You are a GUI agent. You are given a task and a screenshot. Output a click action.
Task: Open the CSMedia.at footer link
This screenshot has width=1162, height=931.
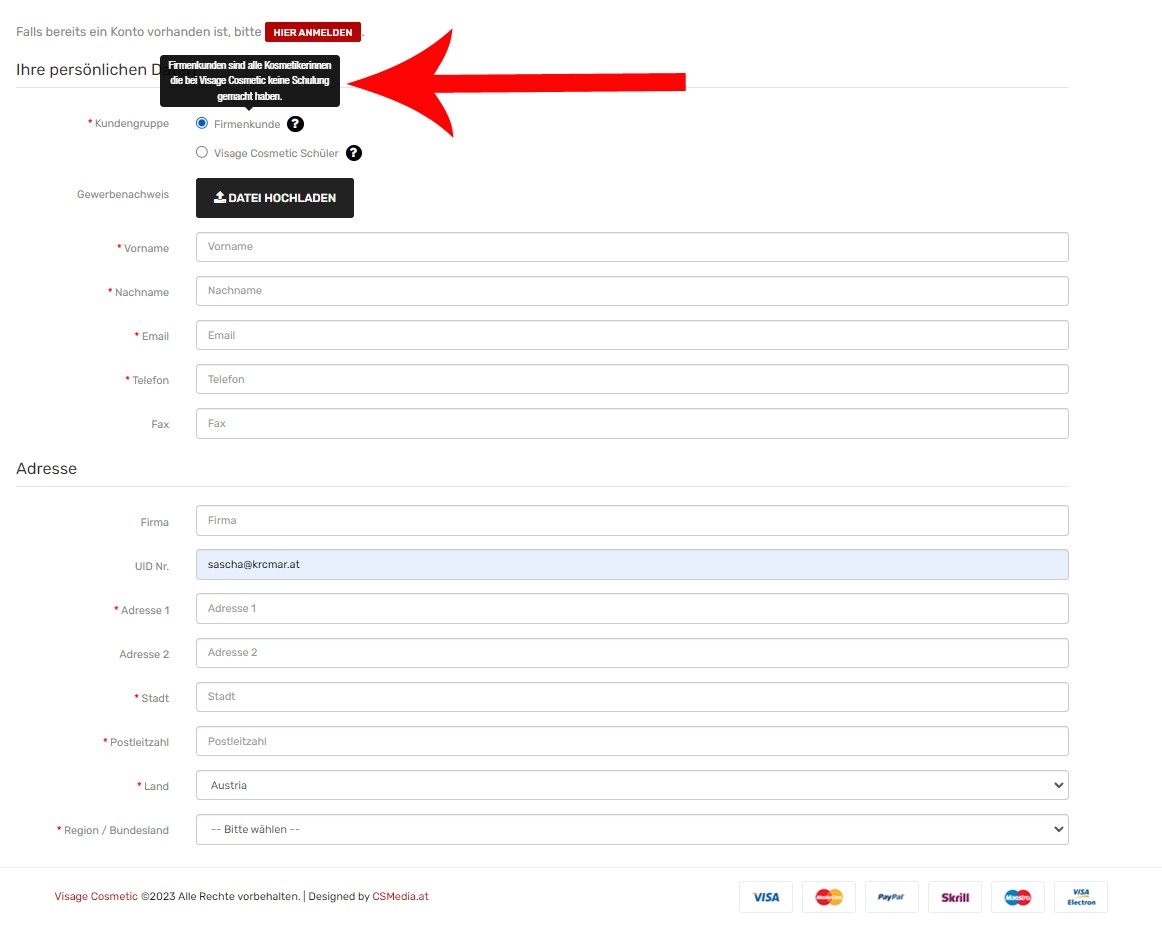pos(400,896)
